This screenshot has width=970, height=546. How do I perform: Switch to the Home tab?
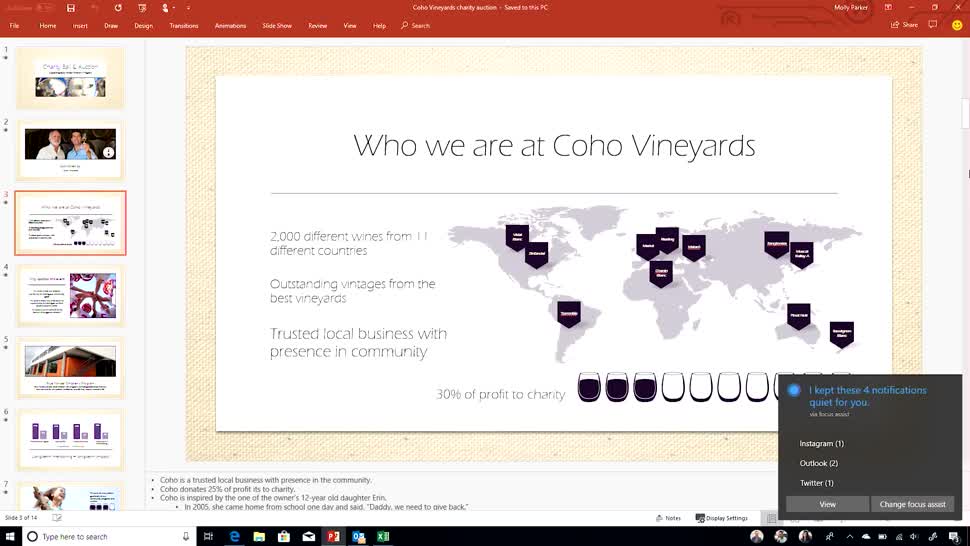click(48, 25)
